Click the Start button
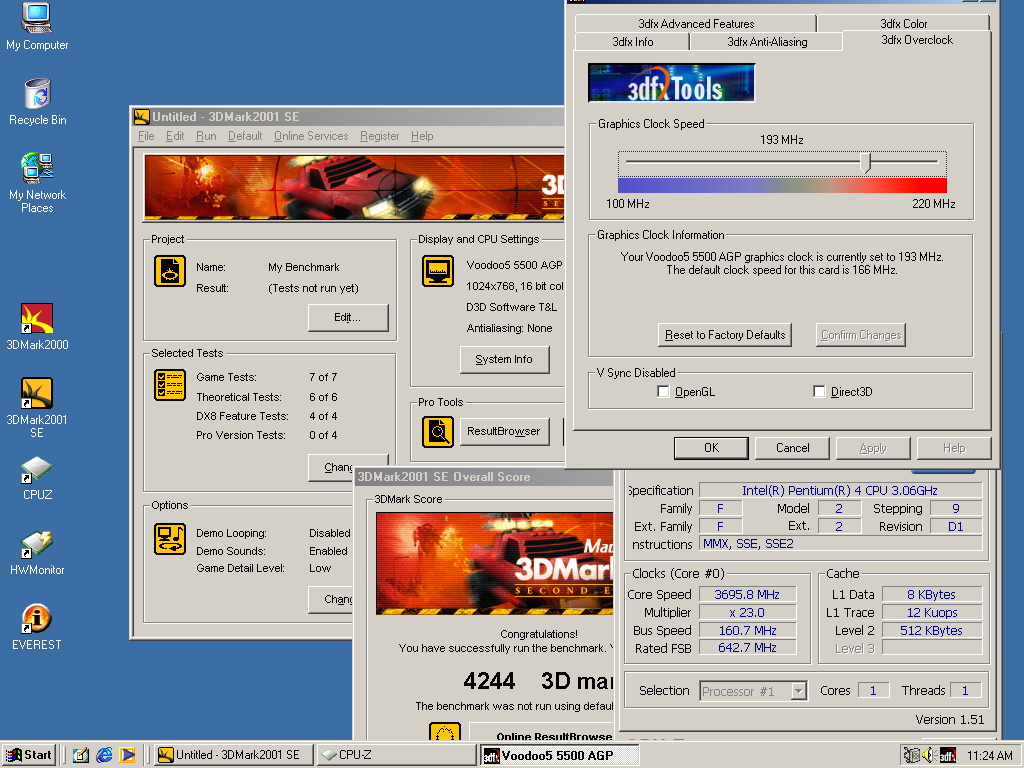This screenshot has width=1024, height=768. point(29,755)
